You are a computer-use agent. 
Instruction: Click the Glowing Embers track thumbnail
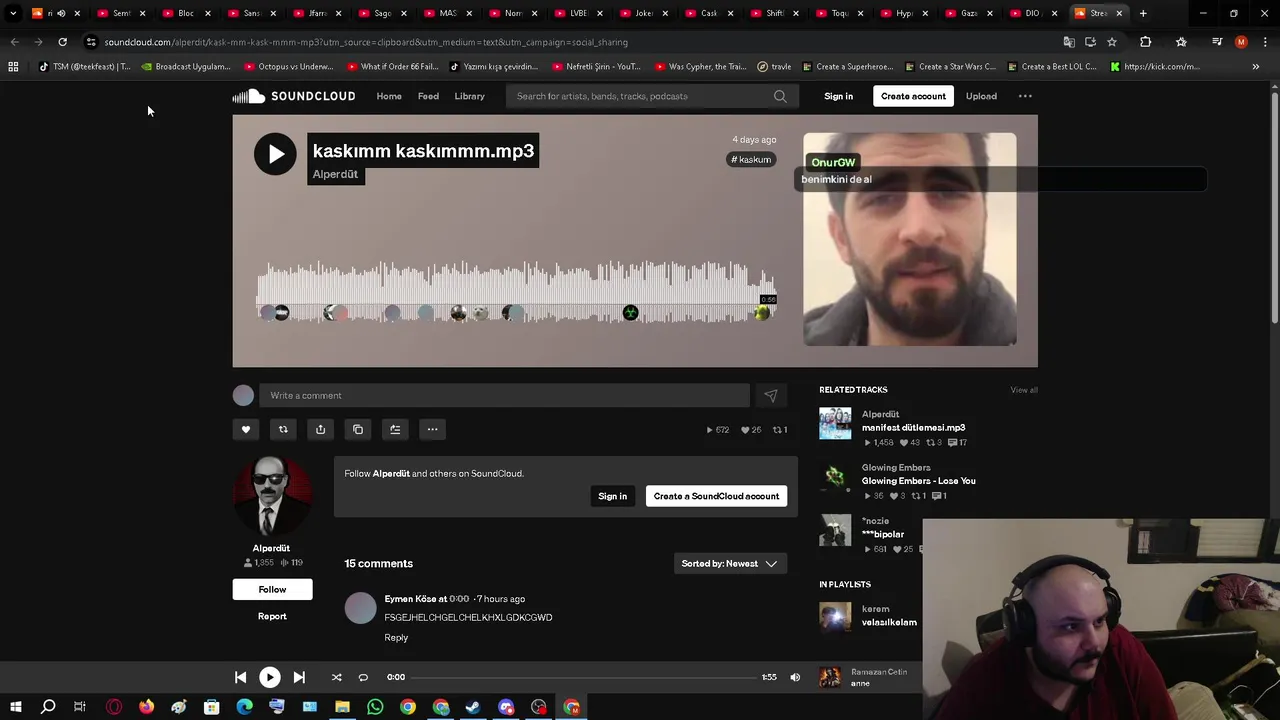click(x=835, y=477)
